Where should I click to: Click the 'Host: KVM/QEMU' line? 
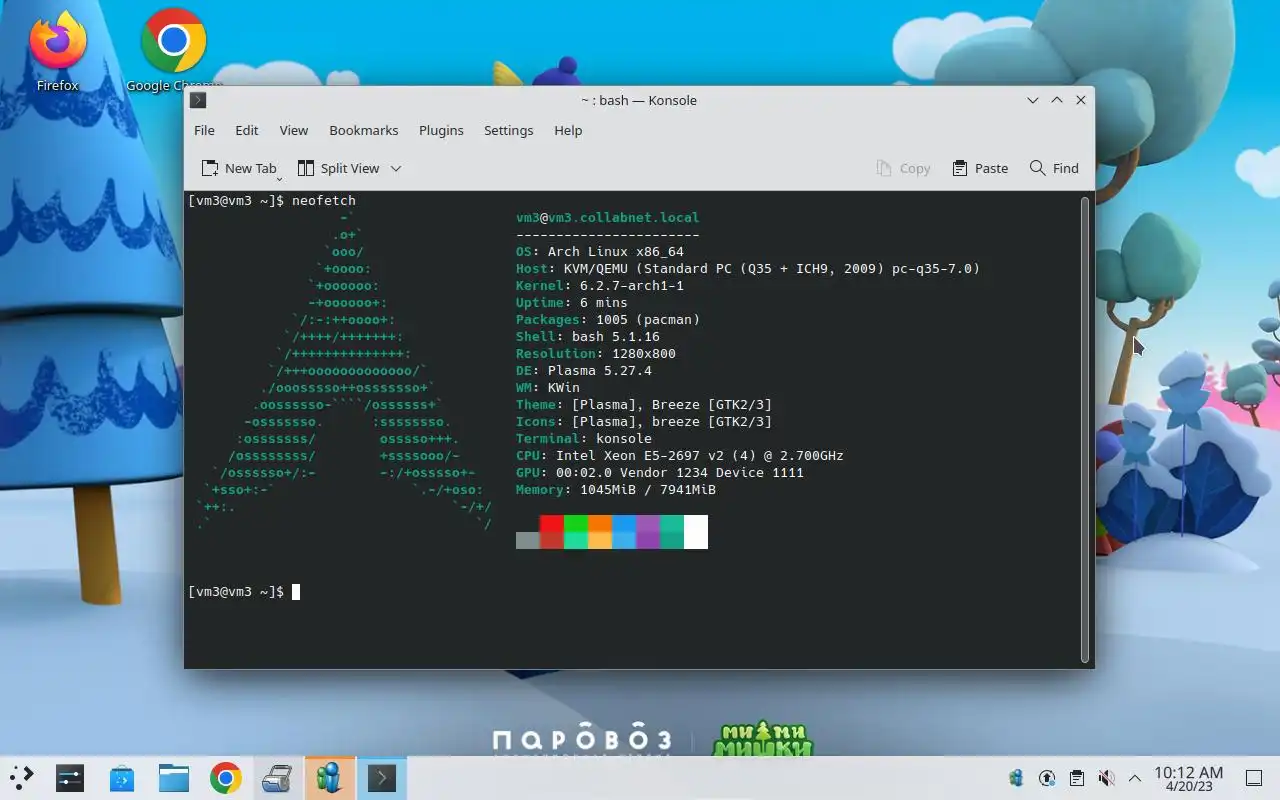point(748,269)
